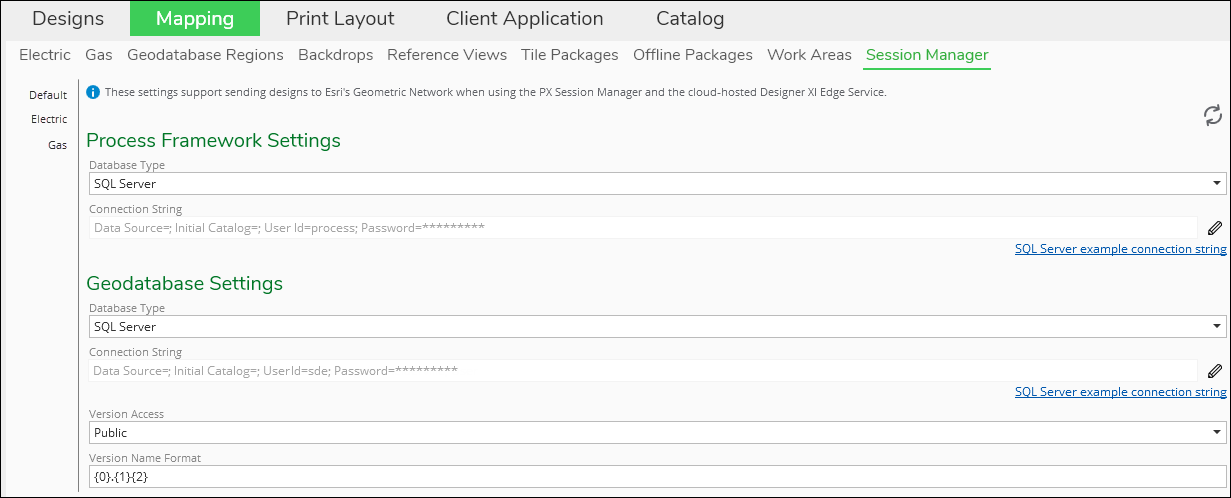This screenshot has width=1231, height=498.
Task: Select the Tile Packages sub-tab
Action: [570, 55]
